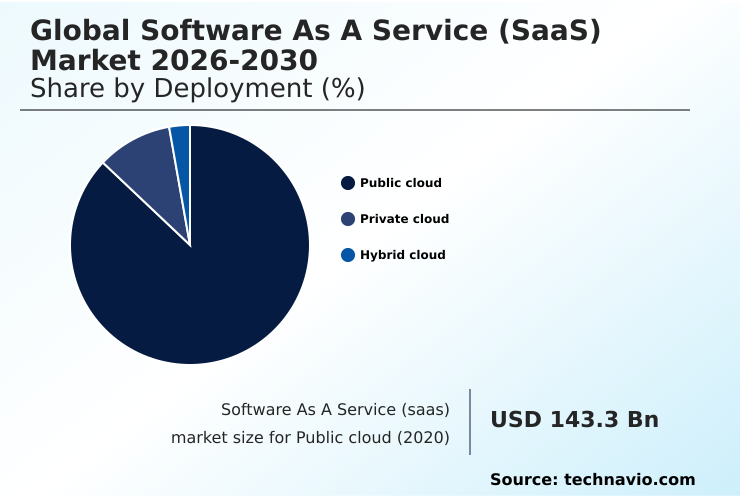Screen dimensions: 740x498
Task: Click the 'Source:' label text
Action: (x=523, y=480)
